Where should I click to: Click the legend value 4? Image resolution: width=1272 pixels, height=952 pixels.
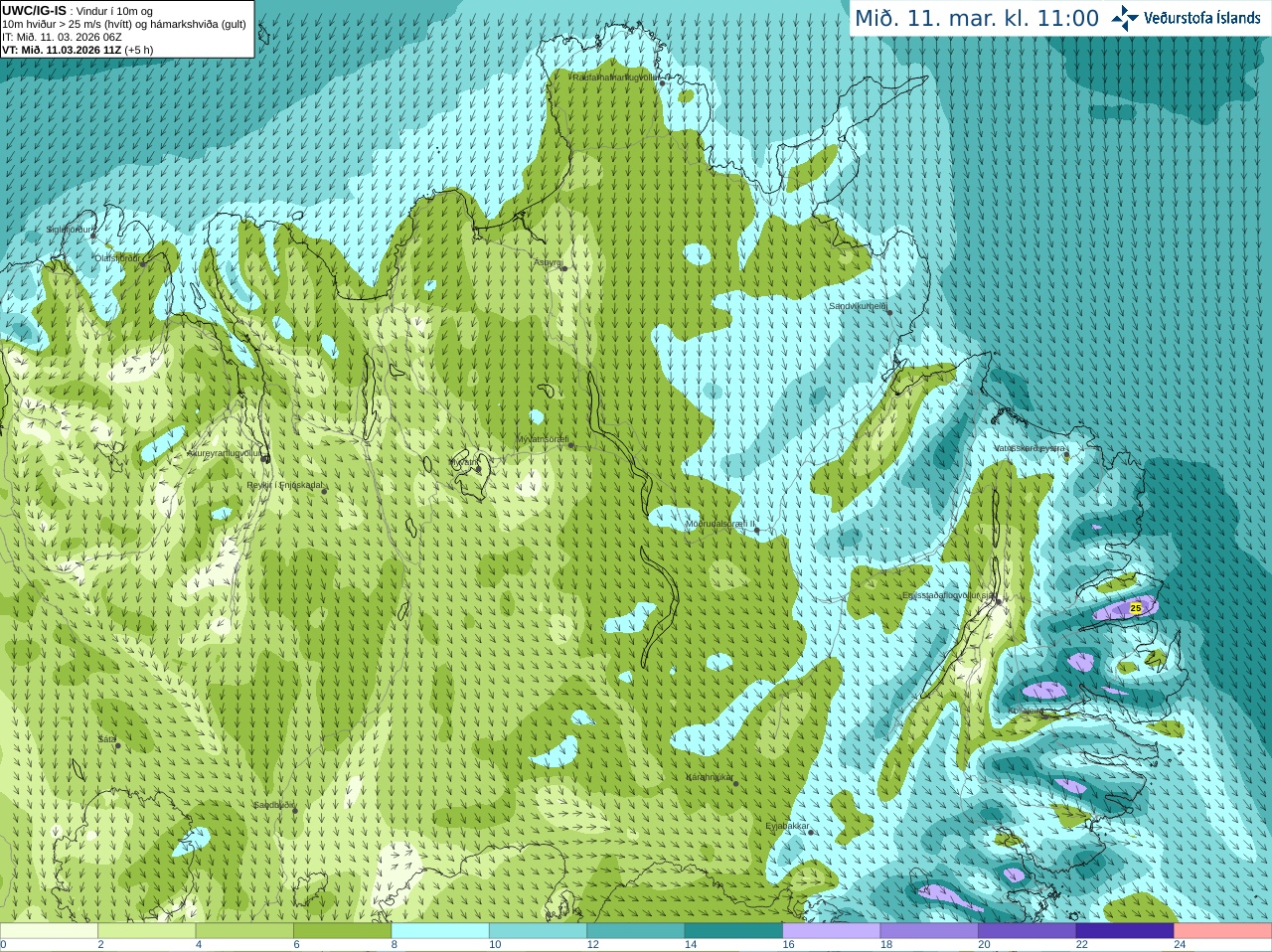point(199,945)
